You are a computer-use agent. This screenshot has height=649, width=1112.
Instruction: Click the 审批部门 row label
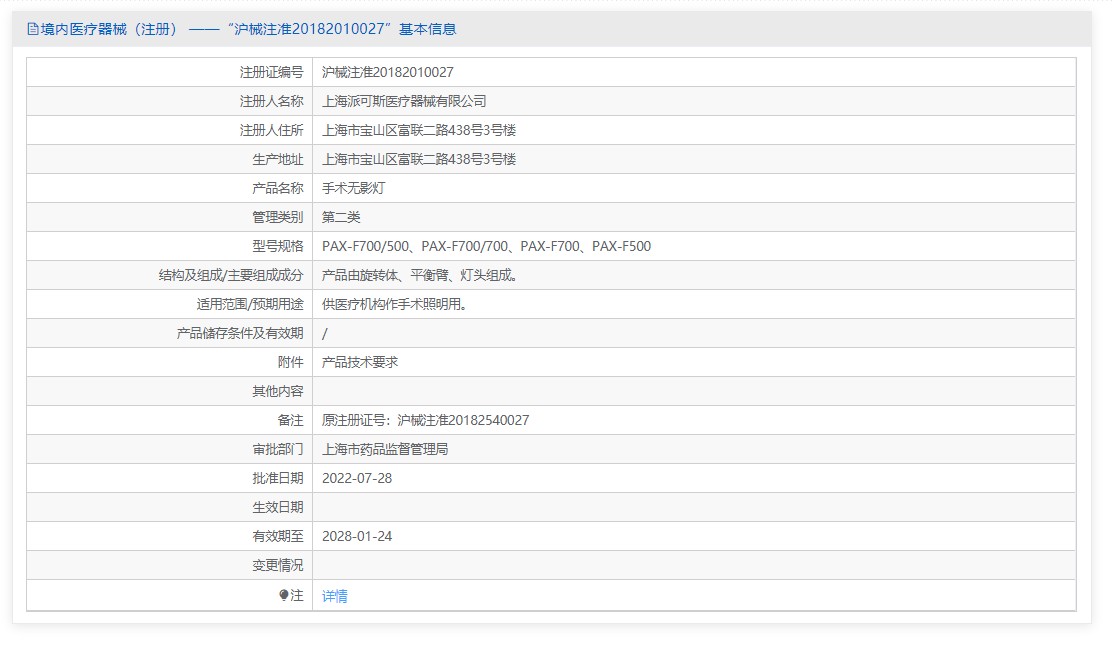click(278, 450)
